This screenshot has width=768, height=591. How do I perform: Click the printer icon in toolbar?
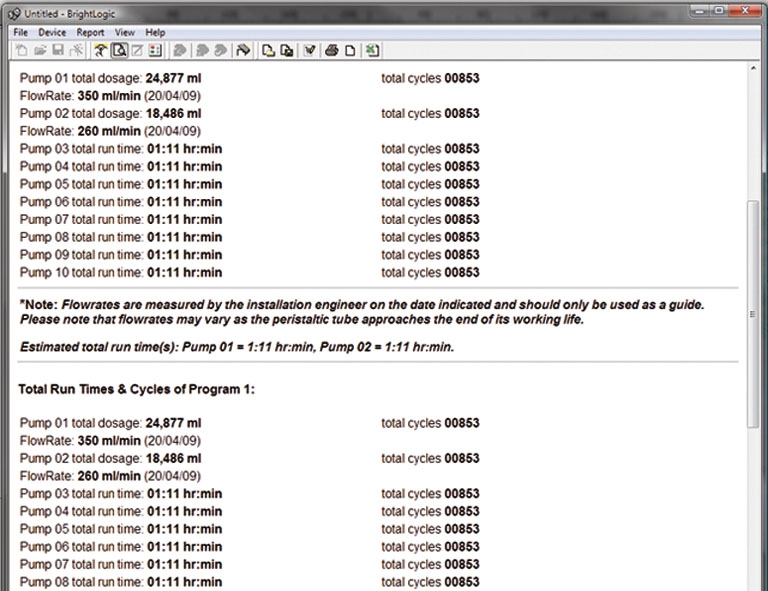pyautogui.click(x=332, y=51)
